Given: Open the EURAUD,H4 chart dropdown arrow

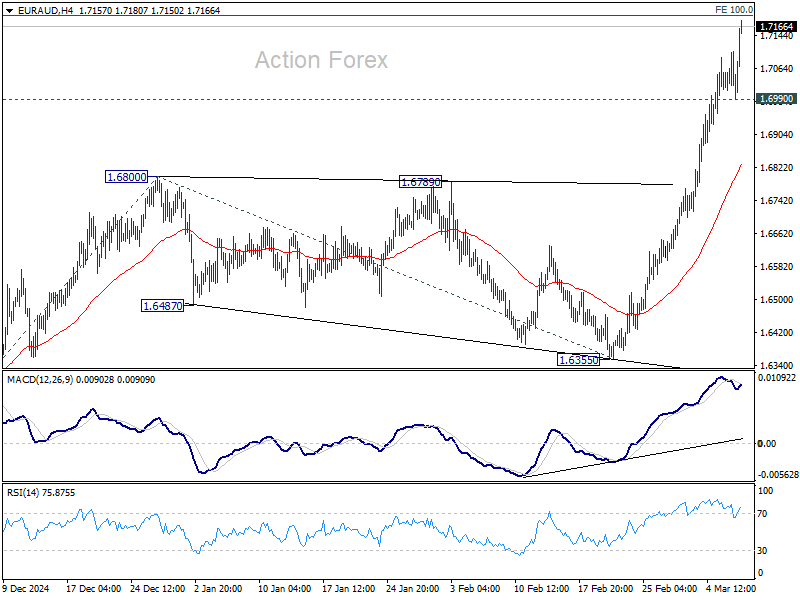Looking at the screenshot, I should coord(9,10).
